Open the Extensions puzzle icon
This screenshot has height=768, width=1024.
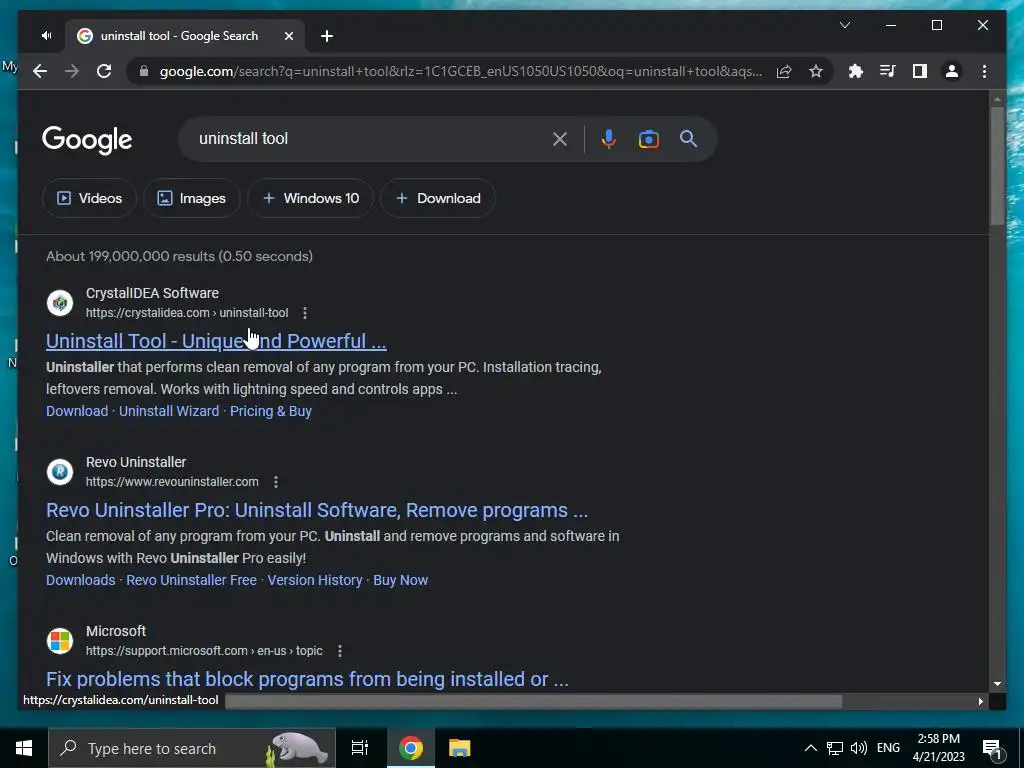point(856,71)
